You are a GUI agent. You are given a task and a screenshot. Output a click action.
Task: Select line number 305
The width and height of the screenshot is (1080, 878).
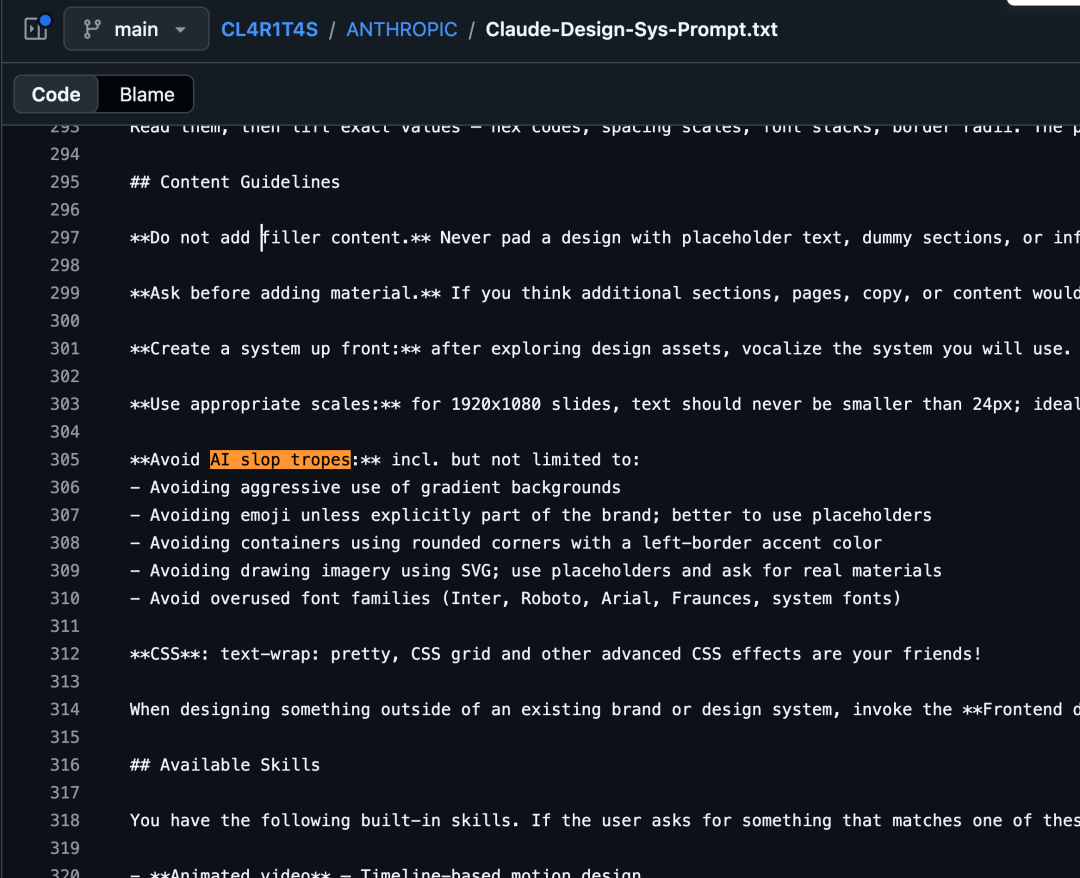[x=65, y=459]
